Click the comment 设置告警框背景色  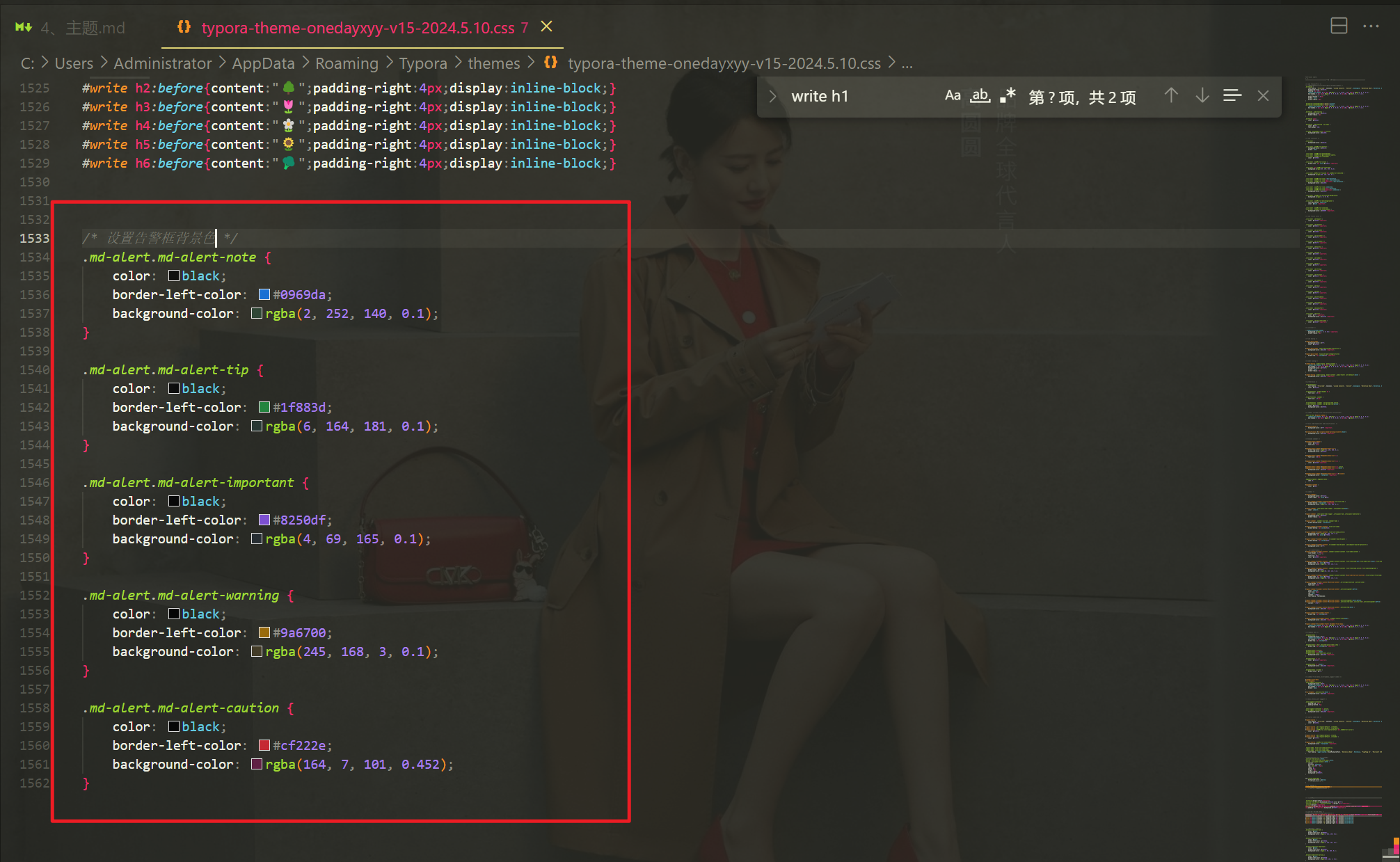point(161,238)
